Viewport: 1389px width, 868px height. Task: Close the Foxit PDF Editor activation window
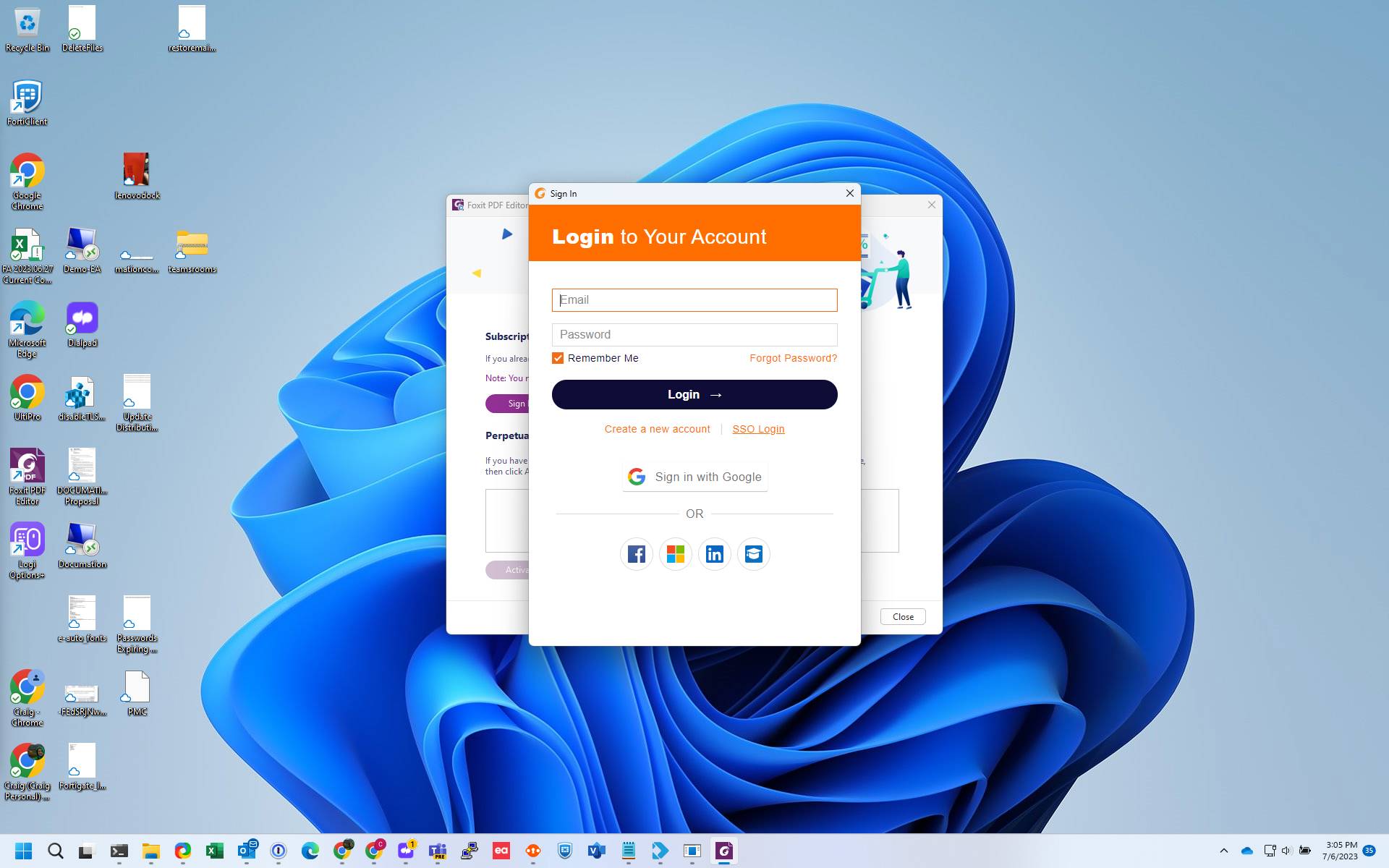click(x=932, y=205)
